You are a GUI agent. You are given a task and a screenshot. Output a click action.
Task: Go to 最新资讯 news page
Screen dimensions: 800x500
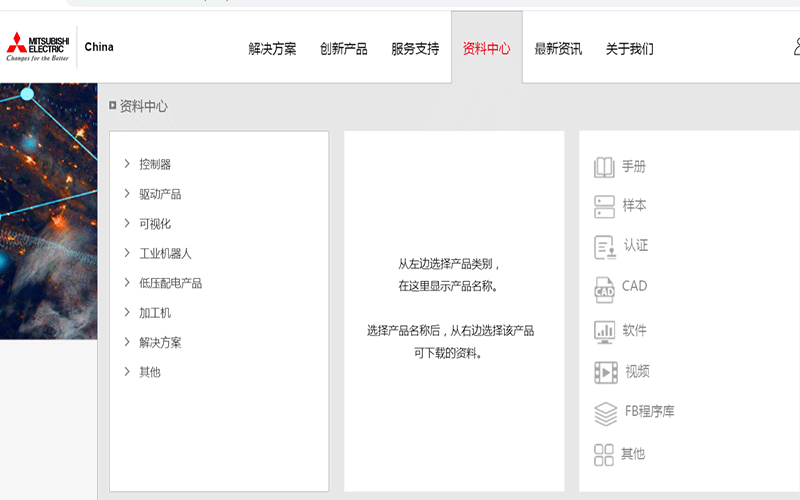(x=558, y=49)
